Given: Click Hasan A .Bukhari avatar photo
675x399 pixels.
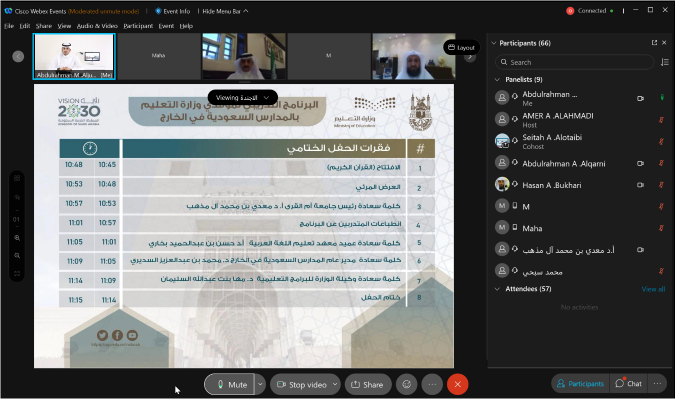Looking at the screenshot, I should pyautogui.click(x=502, y=185).
